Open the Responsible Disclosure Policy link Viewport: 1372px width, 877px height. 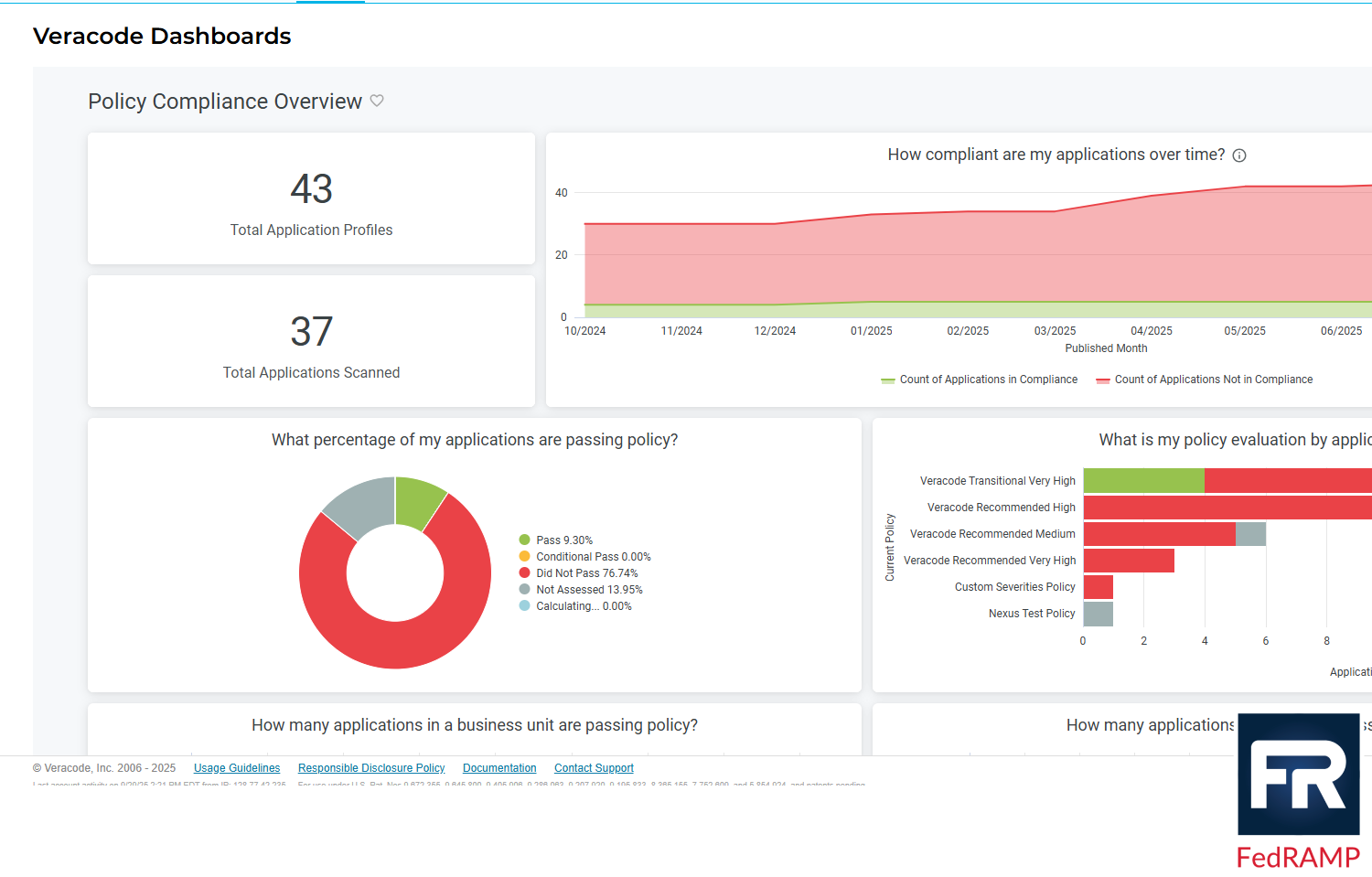point(371,768)
